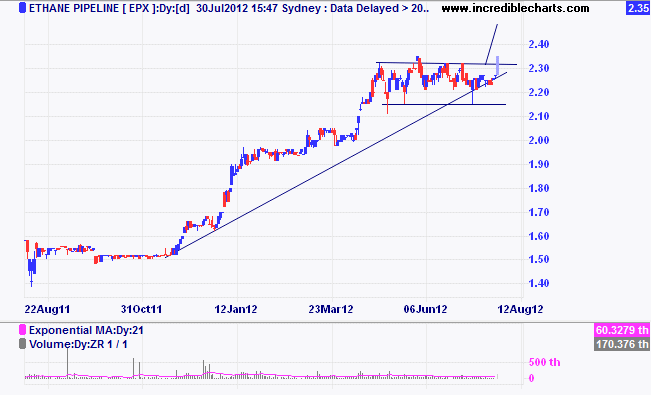Screen dimensions: 651x395
Task: Click the blue ETHANE PIPELINE legend marker
Action: tap(23, 8)
